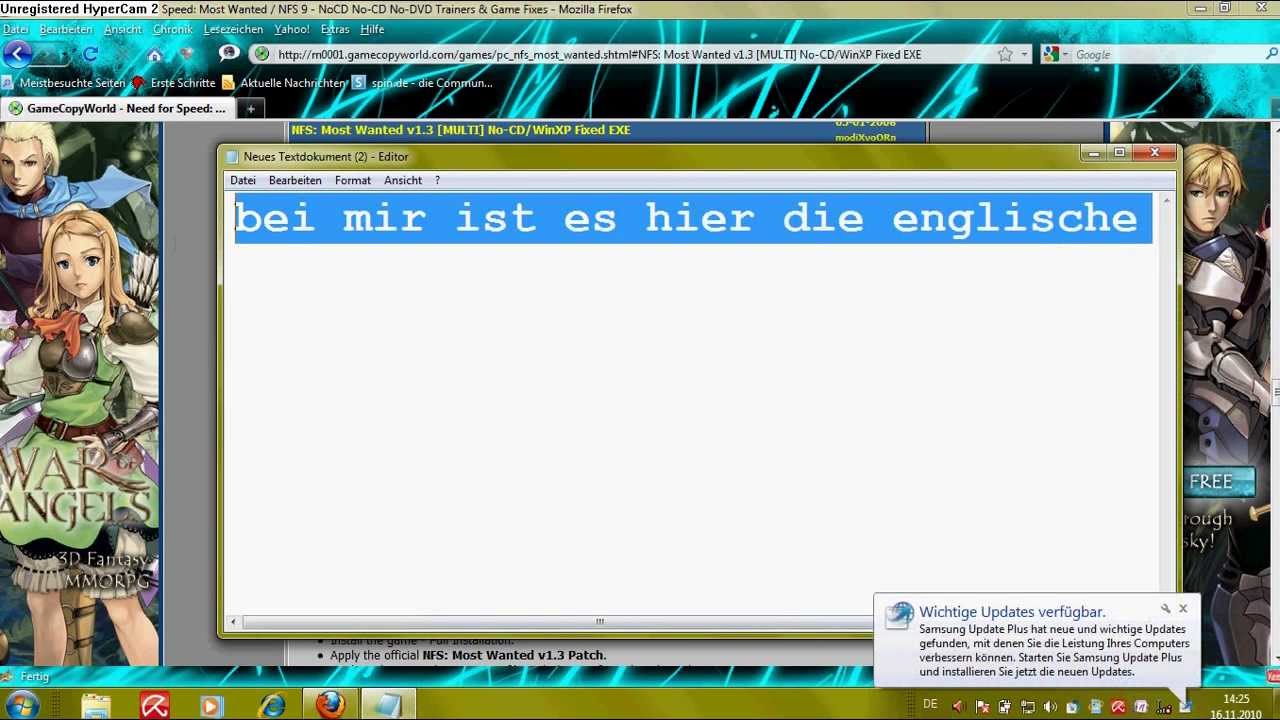Screen dimensions: 1280x720
Task: Click the red muted speaker tray icon
Action: point(958,706)
